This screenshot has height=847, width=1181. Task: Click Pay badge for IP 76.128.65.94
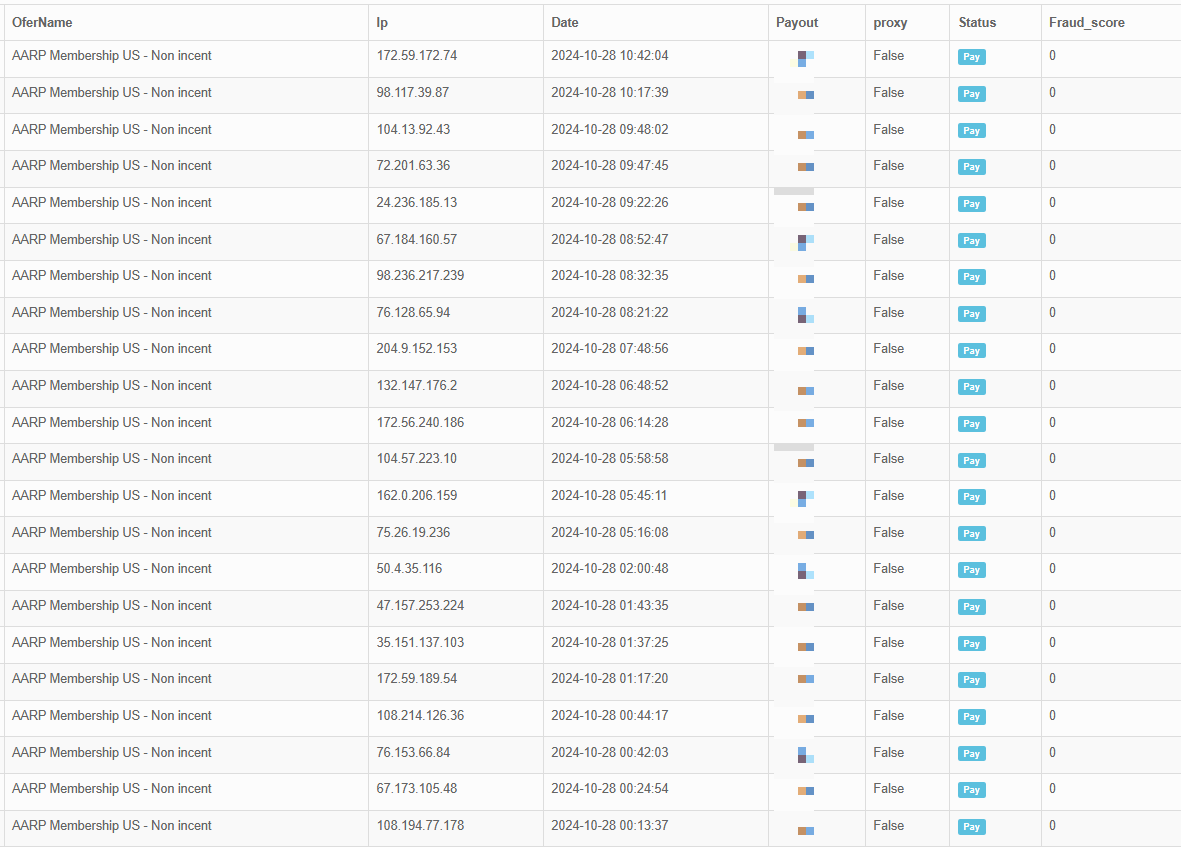(x=972, y=313)
